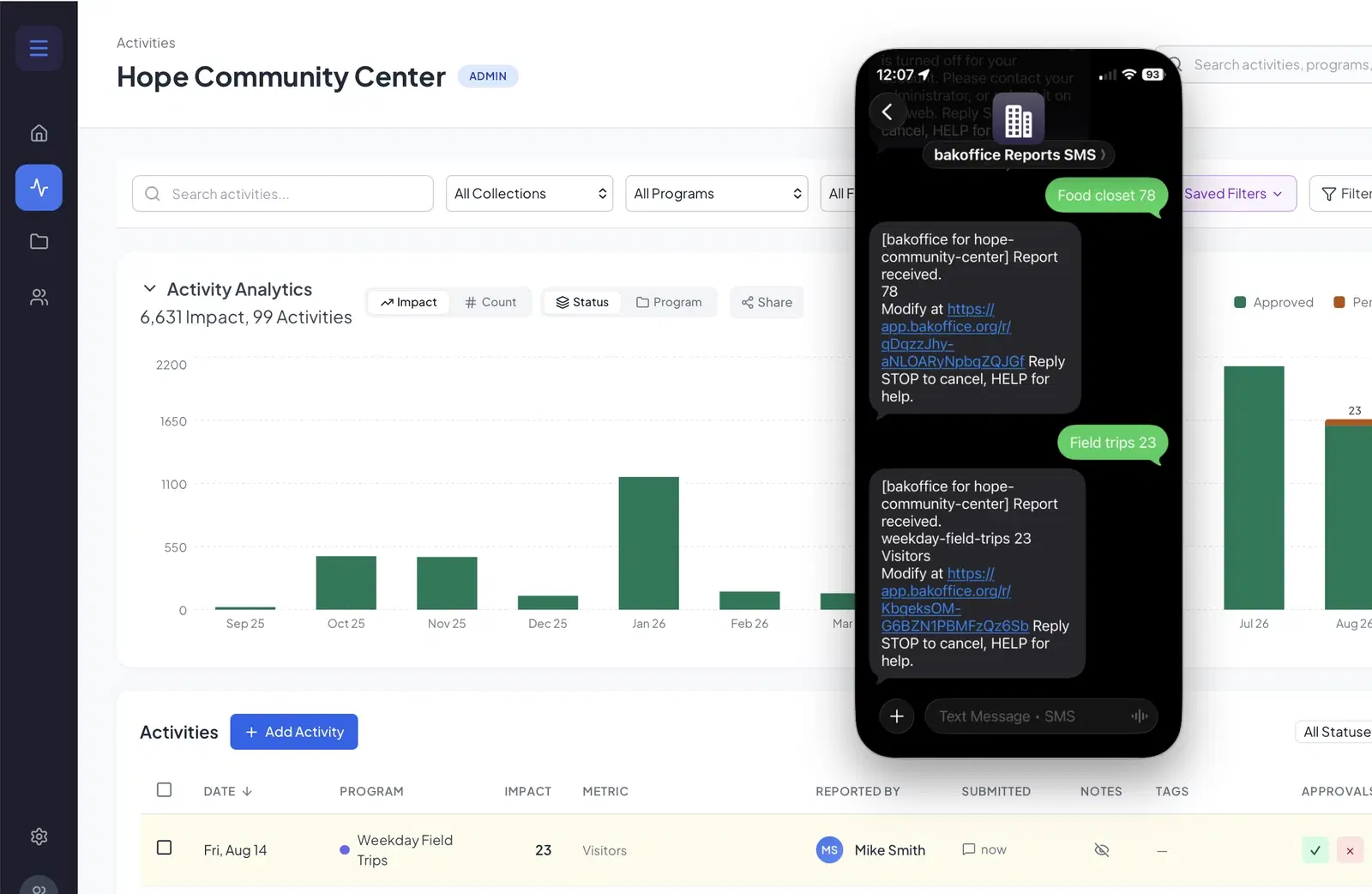The width and height of the screenshot is (1372, 894).
Task: Switch the chart to Impact view
Action: 408,302
